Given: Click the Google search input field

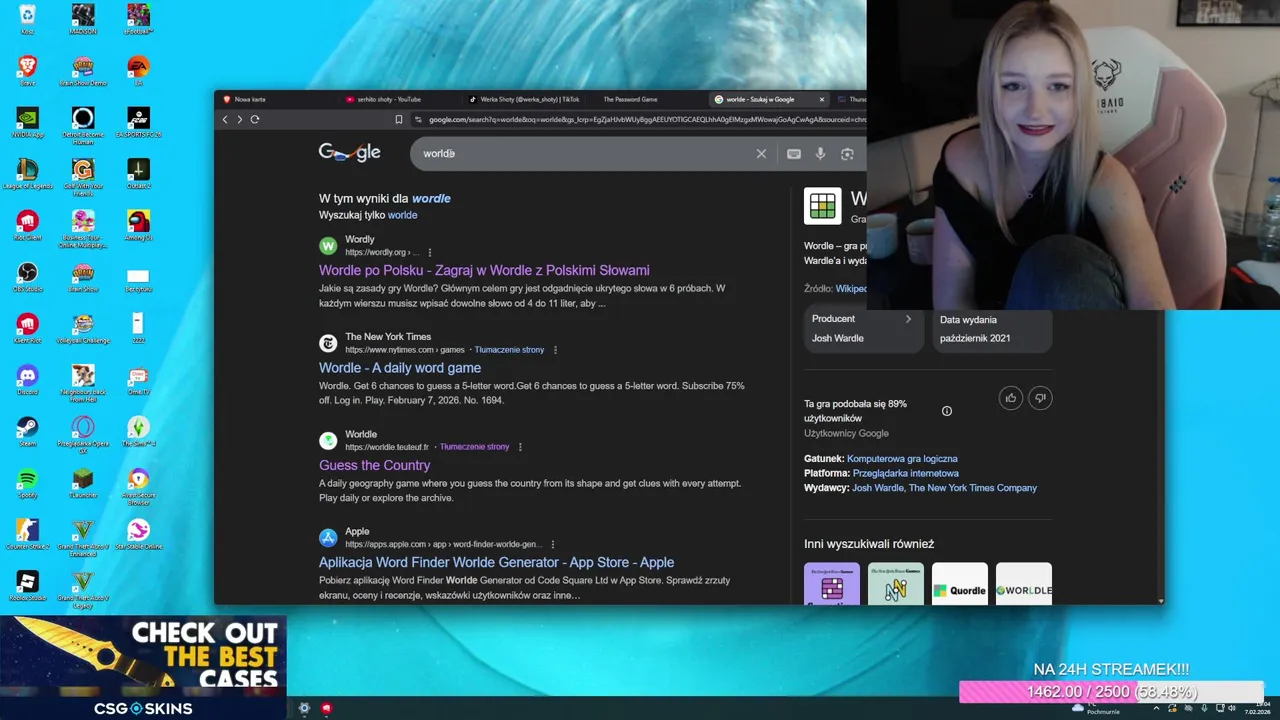Looking at the screenshot, I should [x=585, y=154].
